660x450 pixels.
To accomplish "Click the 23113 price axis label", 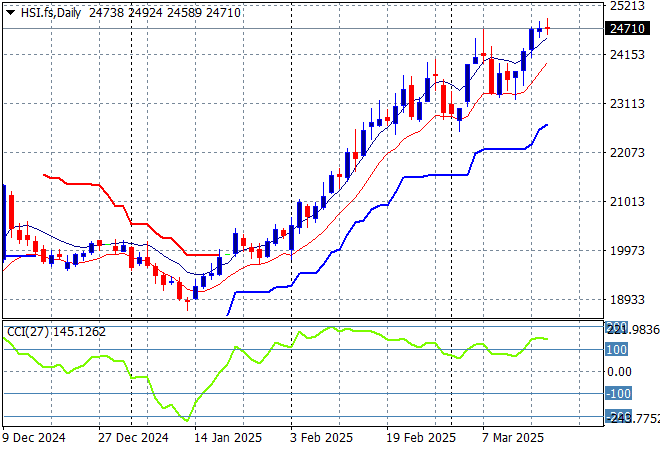I will [624, 103].
